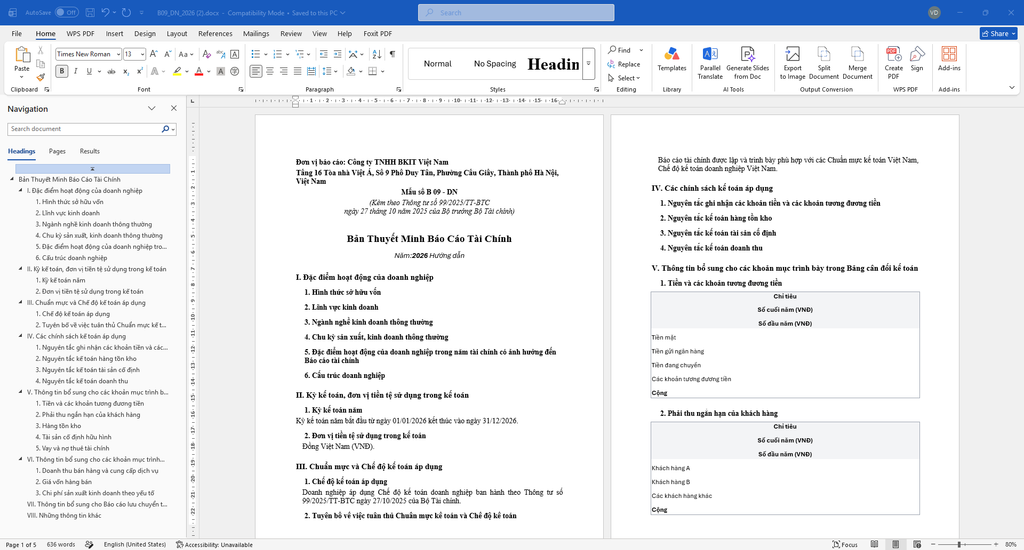Click Increase Font Size icon

(153, 54)
